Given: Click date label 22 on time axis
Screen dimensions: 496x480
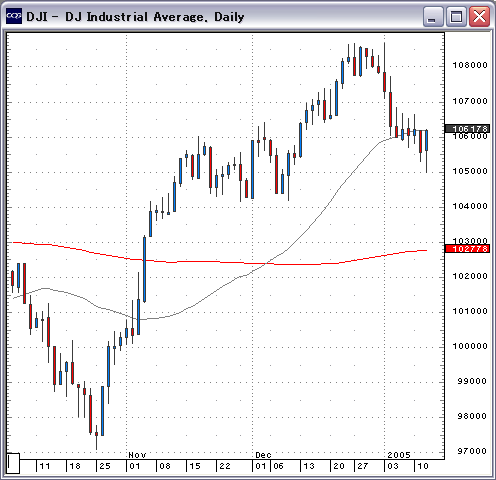Looking at the screenshot, I should (x=225, y=466).
